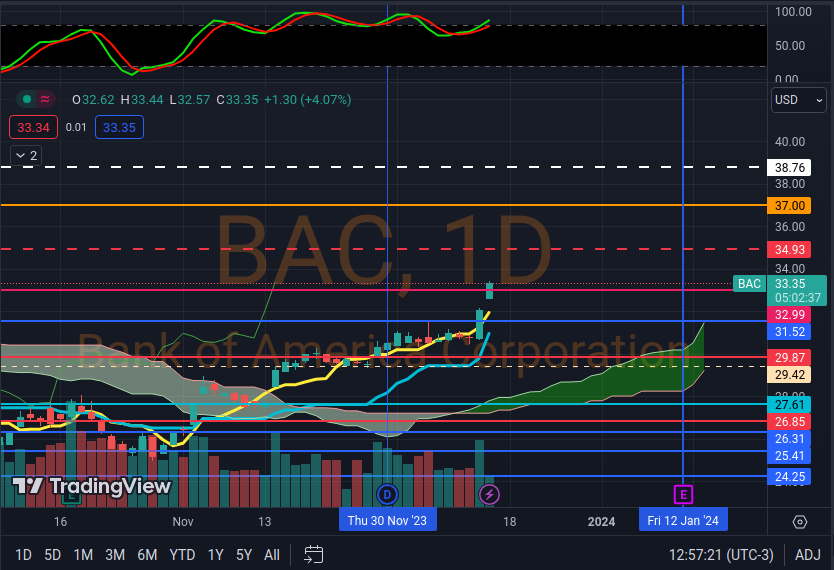Click the pink 32.99 price label
Viewport: 834px width, 570px height.
(789, 314)
